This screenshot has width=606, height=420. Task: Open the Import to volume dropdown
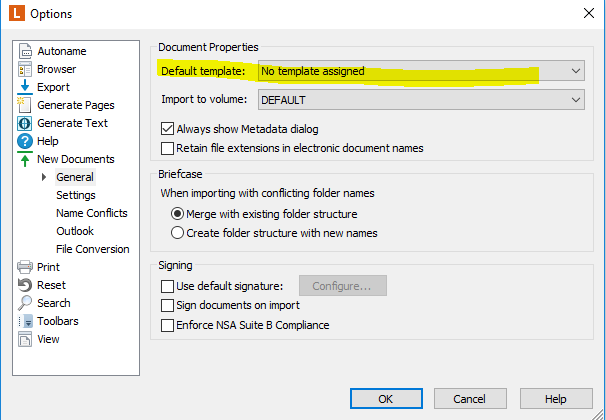pos(421,100)
